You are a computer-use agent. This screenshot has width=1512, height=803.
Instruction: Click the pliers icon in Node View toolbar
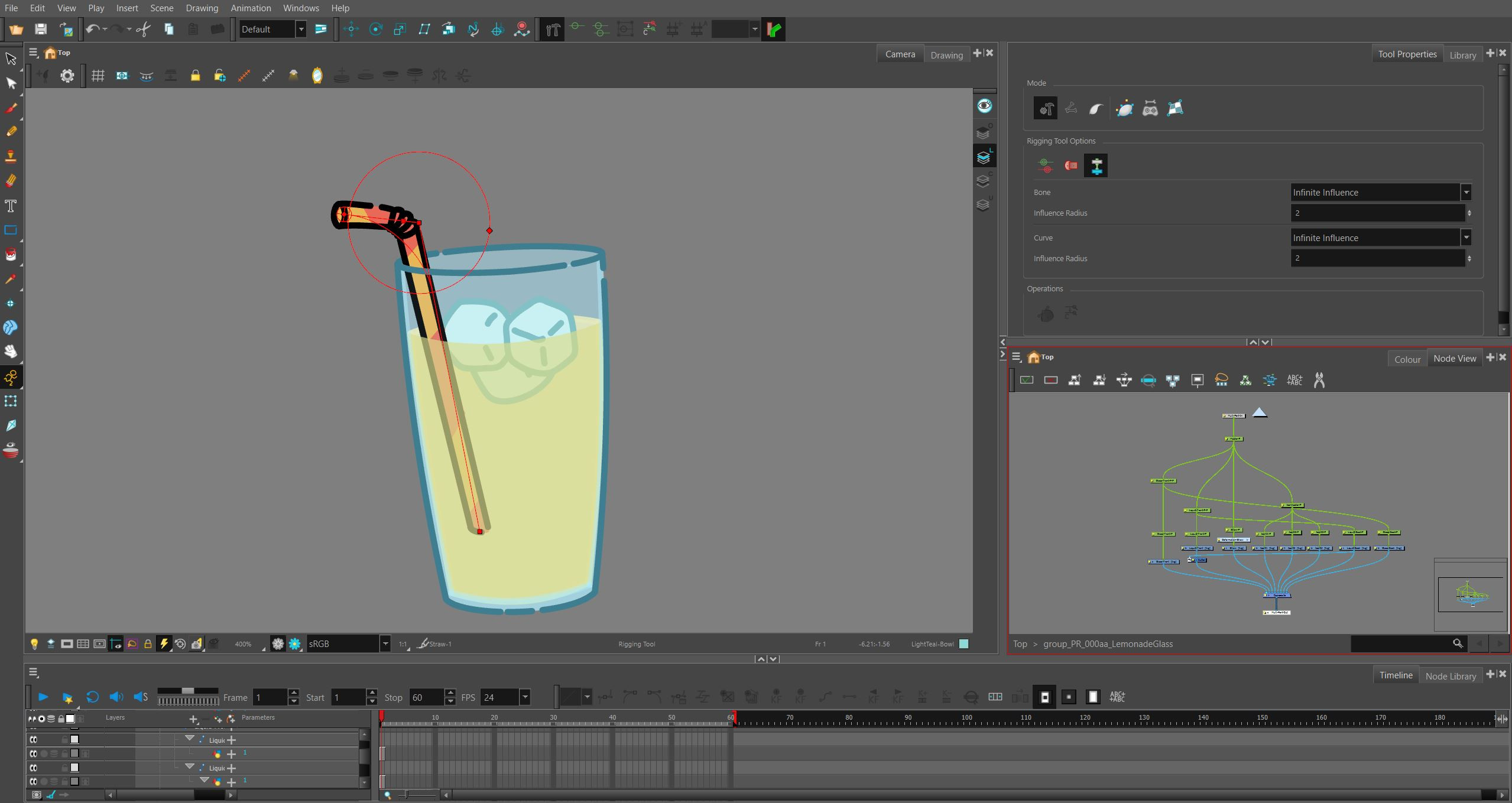[x=1319, y=381]
